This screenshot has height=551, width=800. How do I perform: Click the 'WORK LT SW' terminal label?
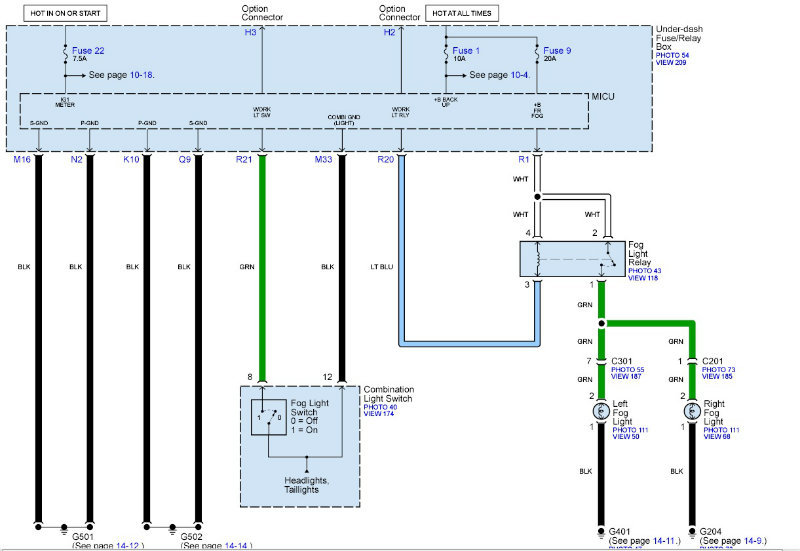click(x=262, y=112)
